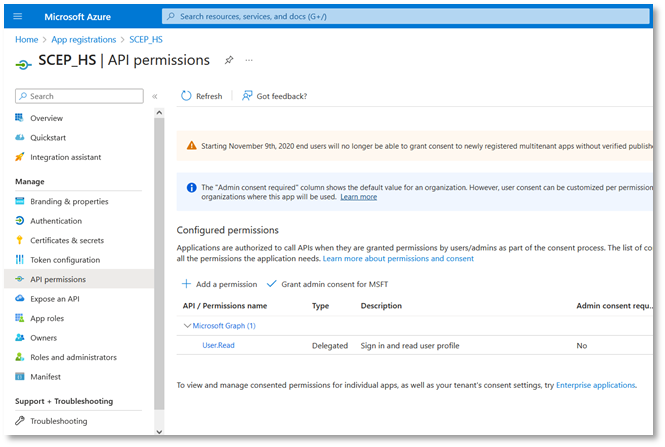Open Branding & properties section
This screenshot has height=447, width=665.
pyautogui.click(x=69, y=201)
